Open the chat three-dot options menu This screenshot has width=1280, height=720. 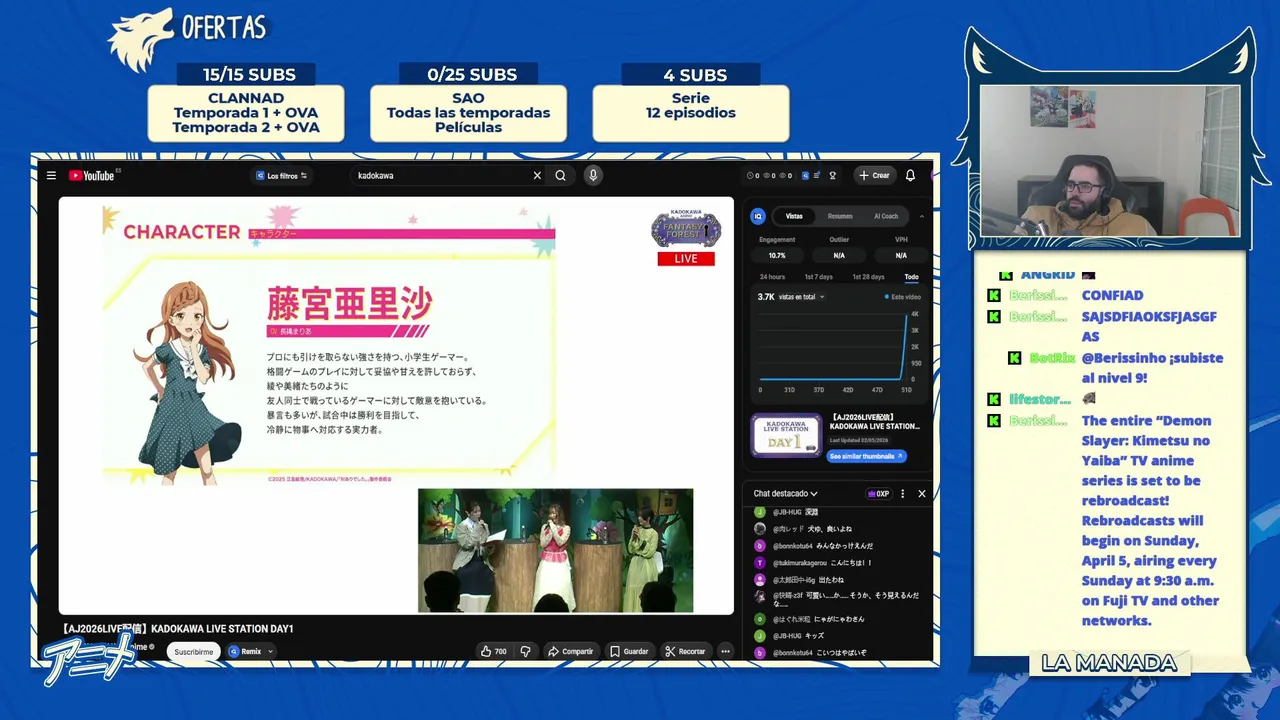(x=903, y=493)
